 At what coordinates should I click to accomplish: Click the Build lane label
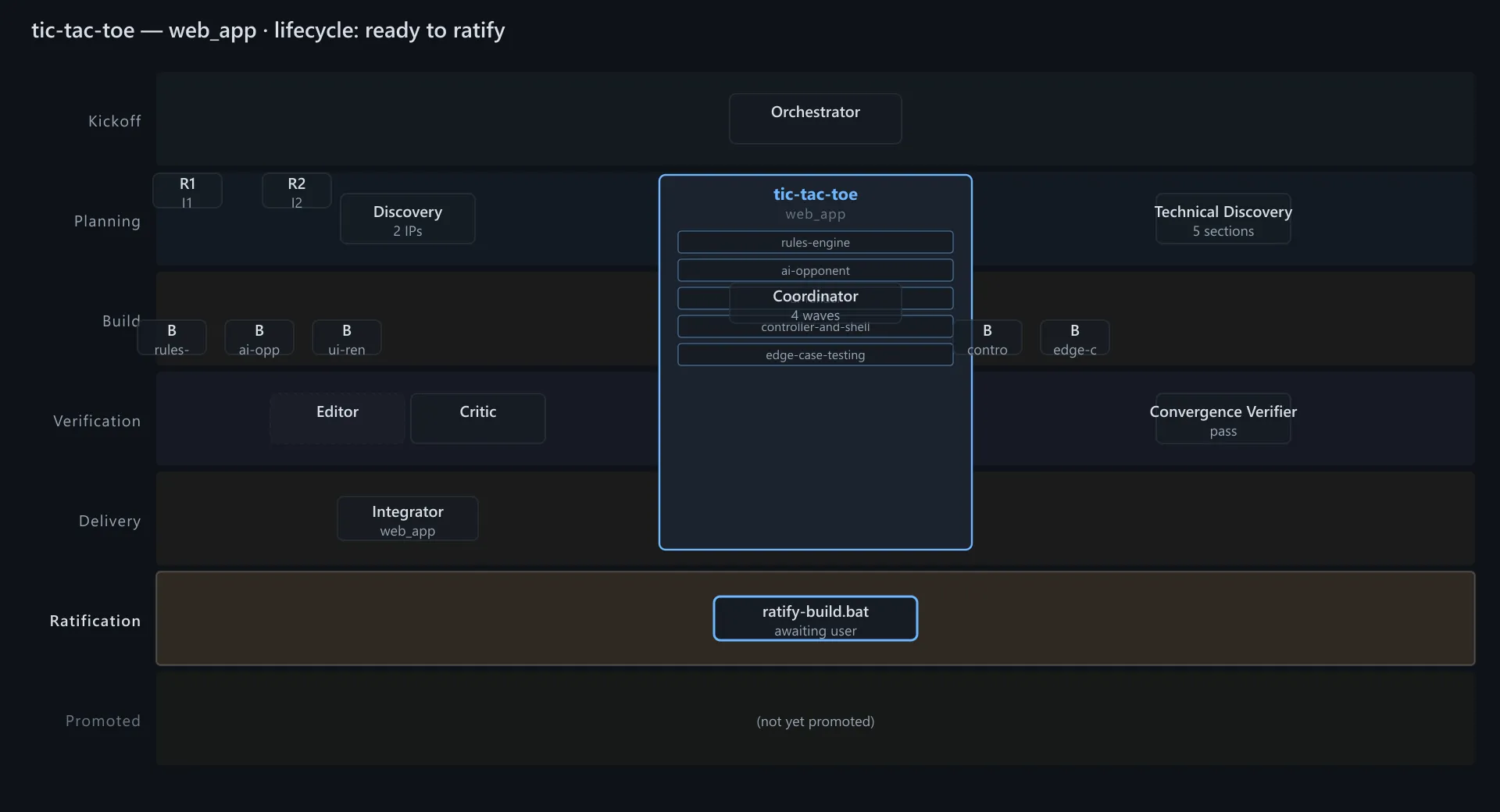tap(122, 321)
